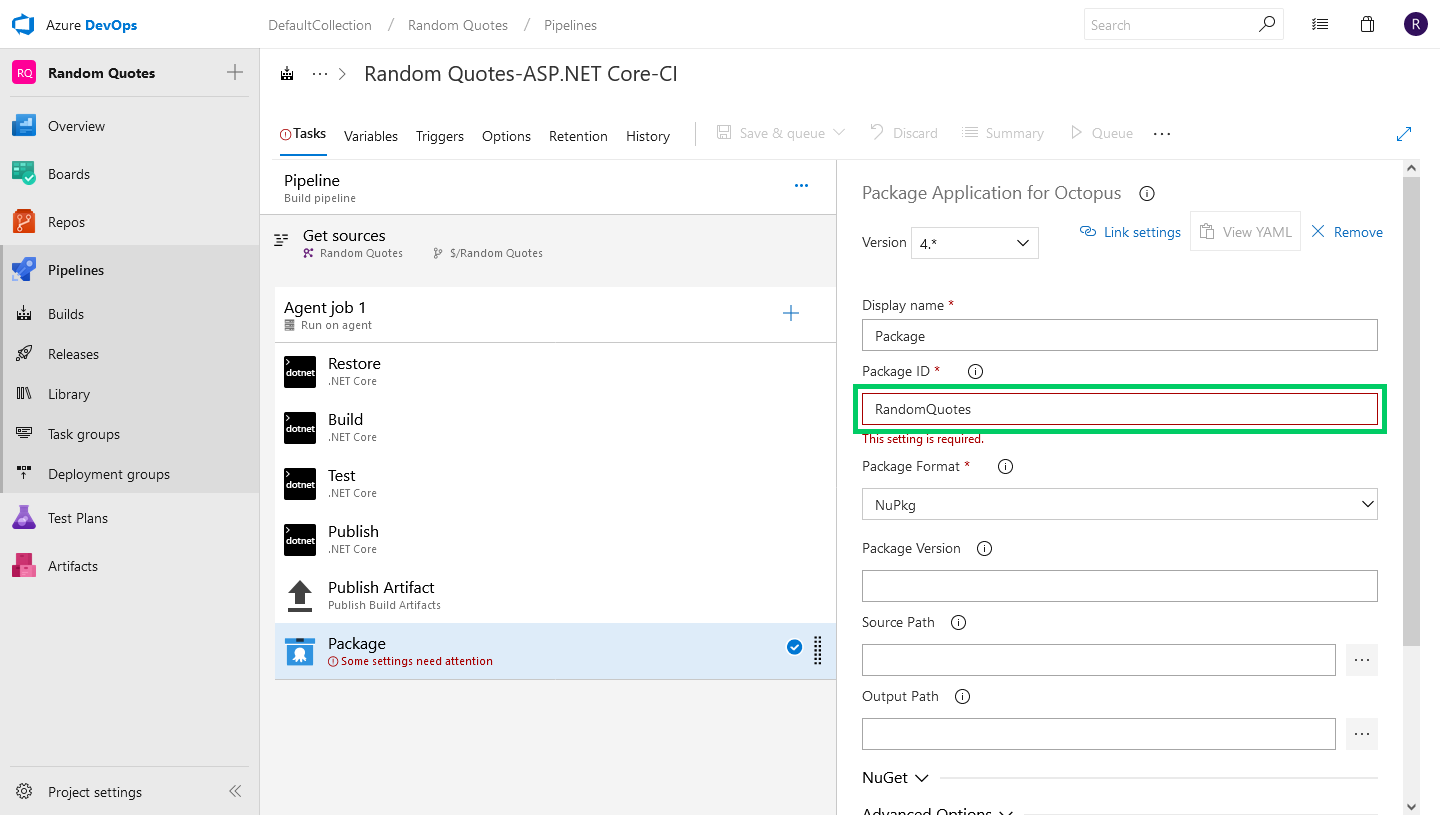This screenshot has width=1440, height=815.
Task: Add a task to Agent job 1
Action: point(791,314)
